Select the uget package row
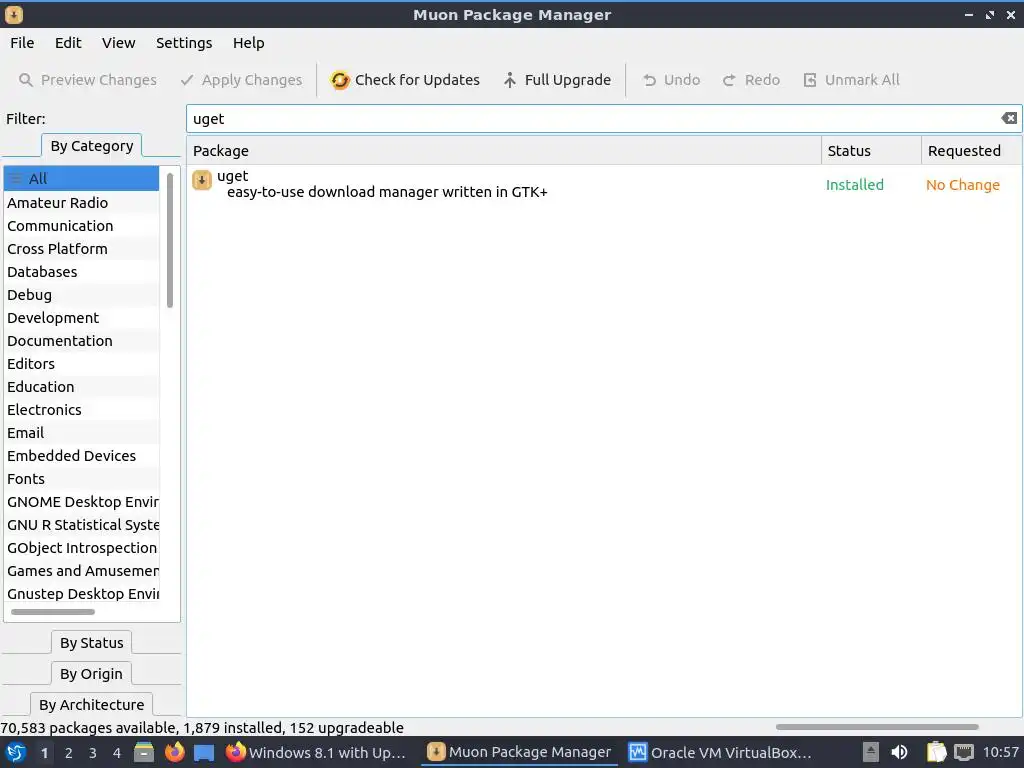 pyautogui.click(x=604, y=184)
